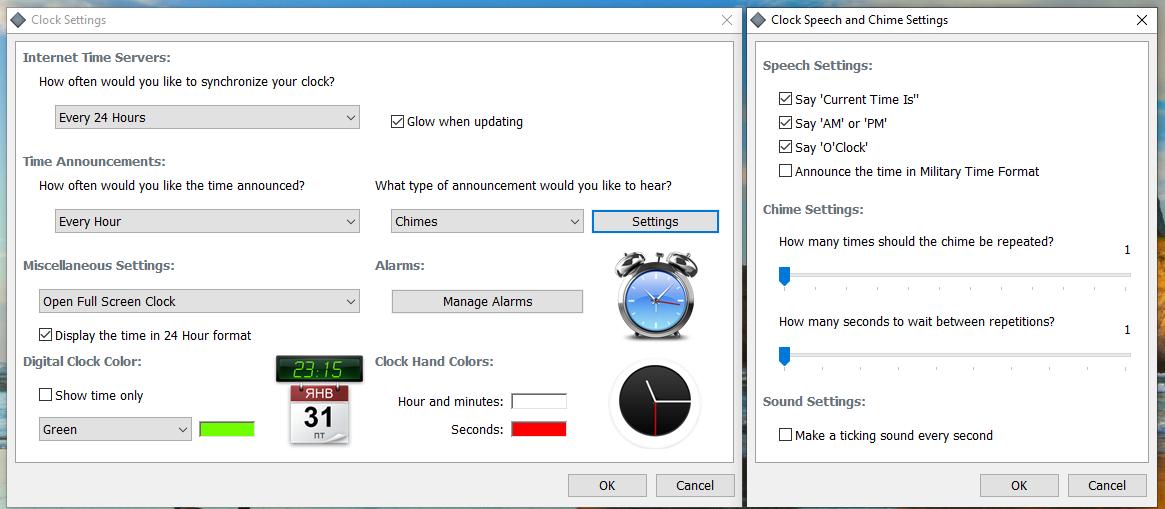
Task: Click the Clock Settings title bar icon
Action: pyautogui.click(x=17, y=20)
